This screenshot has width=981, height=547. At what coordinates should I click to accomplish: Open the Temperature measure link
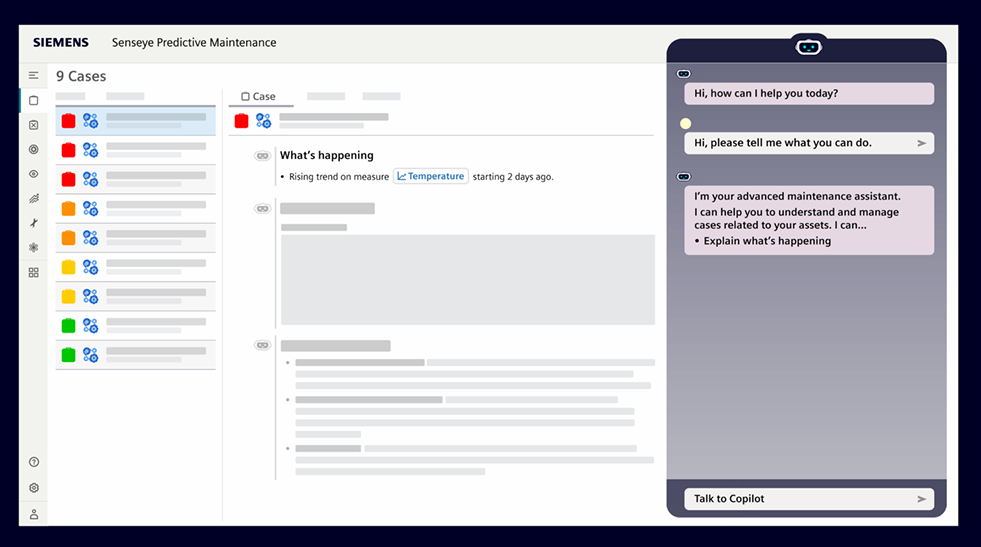point(430,176)
